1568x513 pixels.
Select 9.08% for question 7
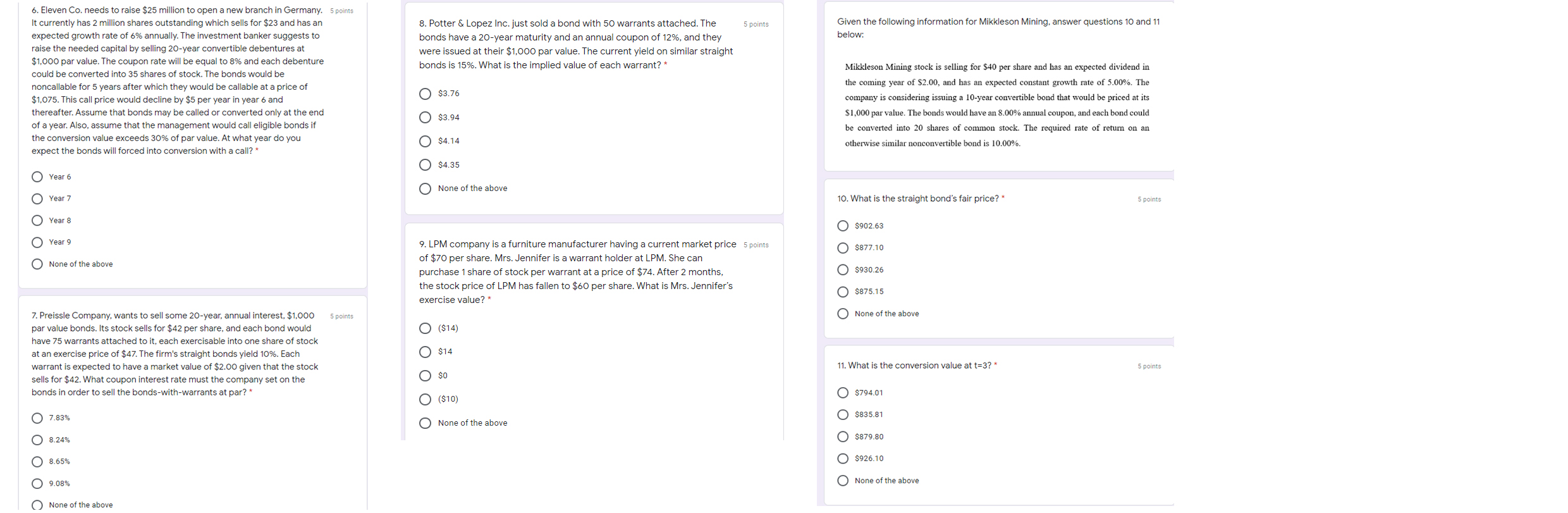(x=37, y=483)
